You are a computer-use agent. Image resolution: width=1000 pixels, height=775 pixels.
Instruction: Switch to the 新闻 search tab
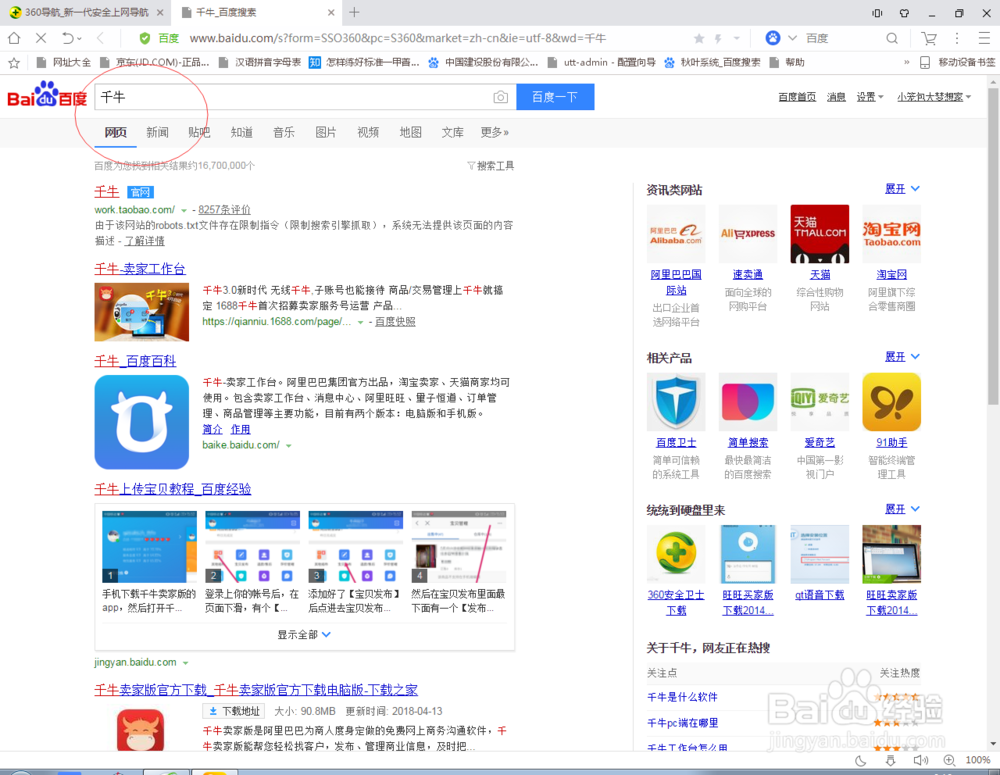(157, 132)
